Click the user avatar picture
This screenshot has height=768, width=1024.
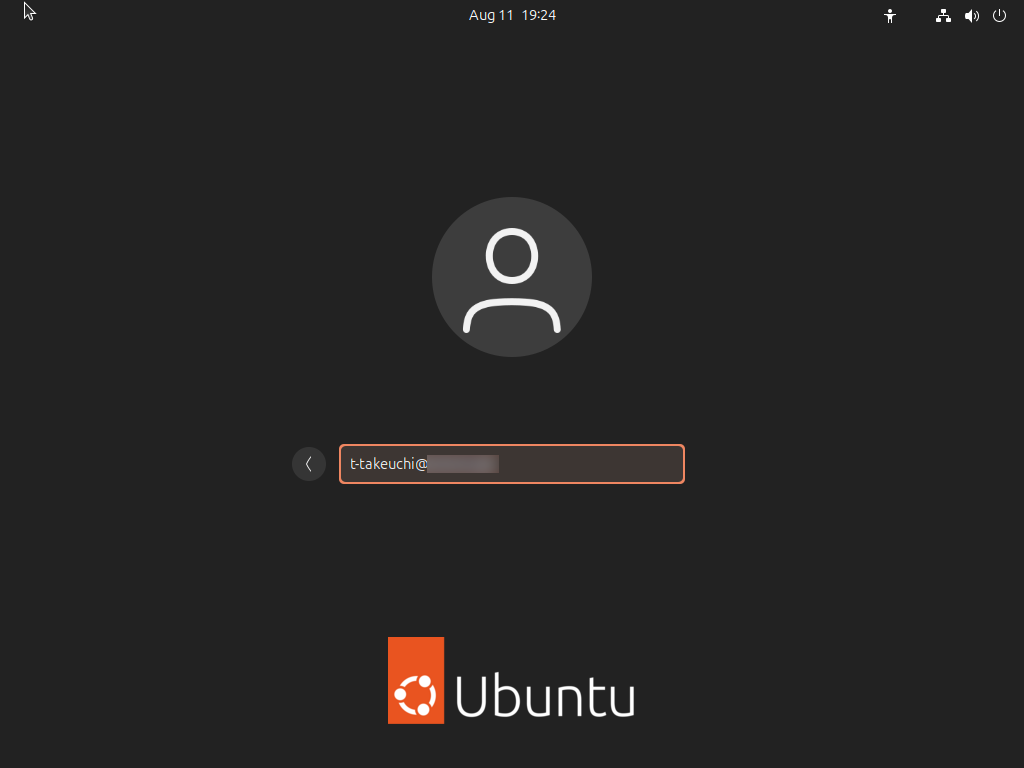512,277
